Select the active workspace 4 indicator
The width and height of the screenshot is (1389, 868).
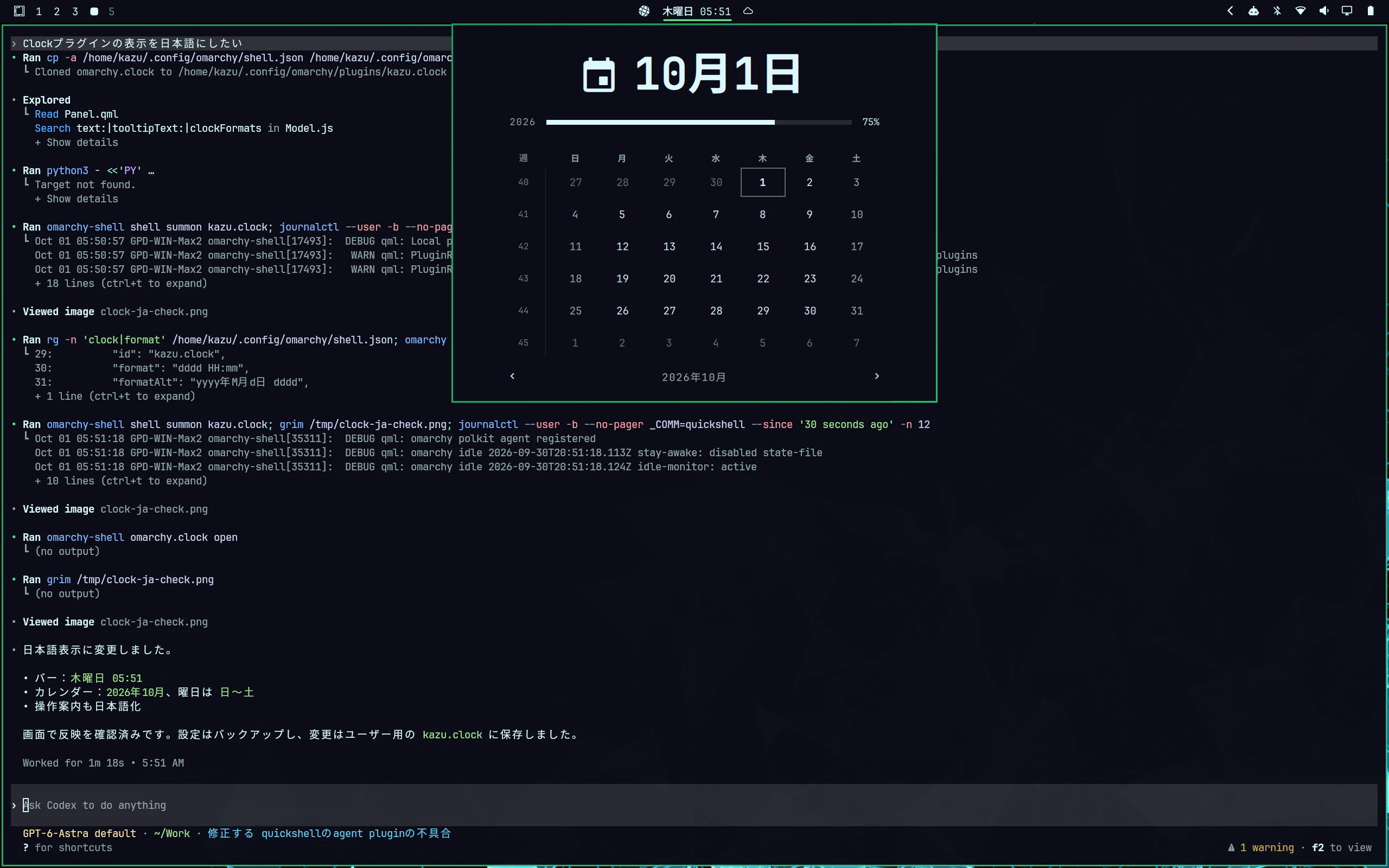[94, 11]
